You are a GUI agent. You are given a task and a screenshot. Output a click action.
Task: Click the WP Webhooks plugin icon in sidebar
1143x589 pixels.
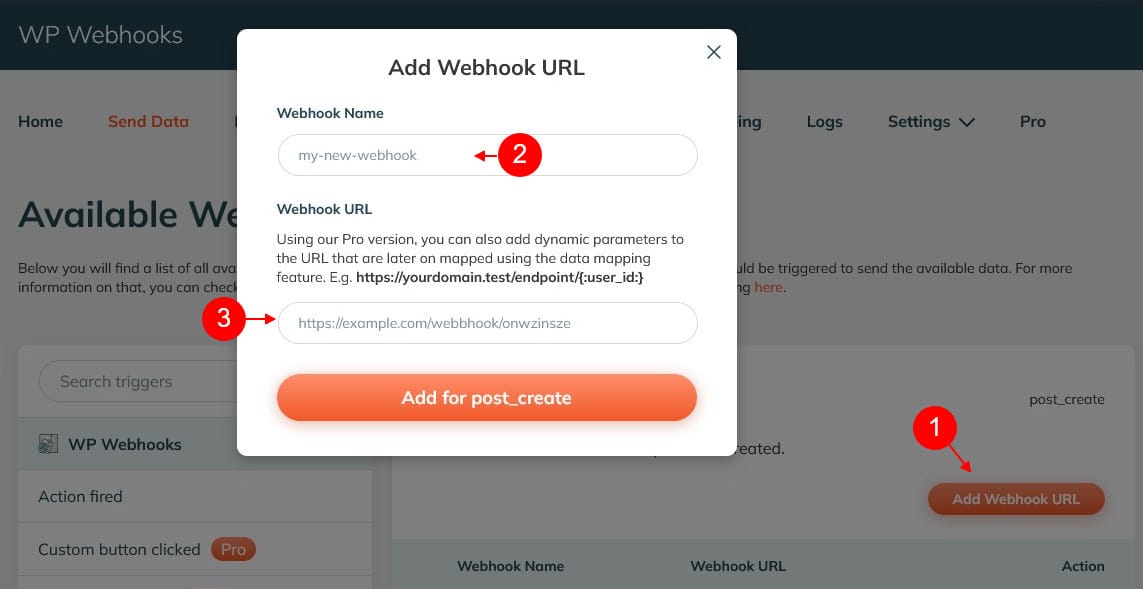coord(48,444)
